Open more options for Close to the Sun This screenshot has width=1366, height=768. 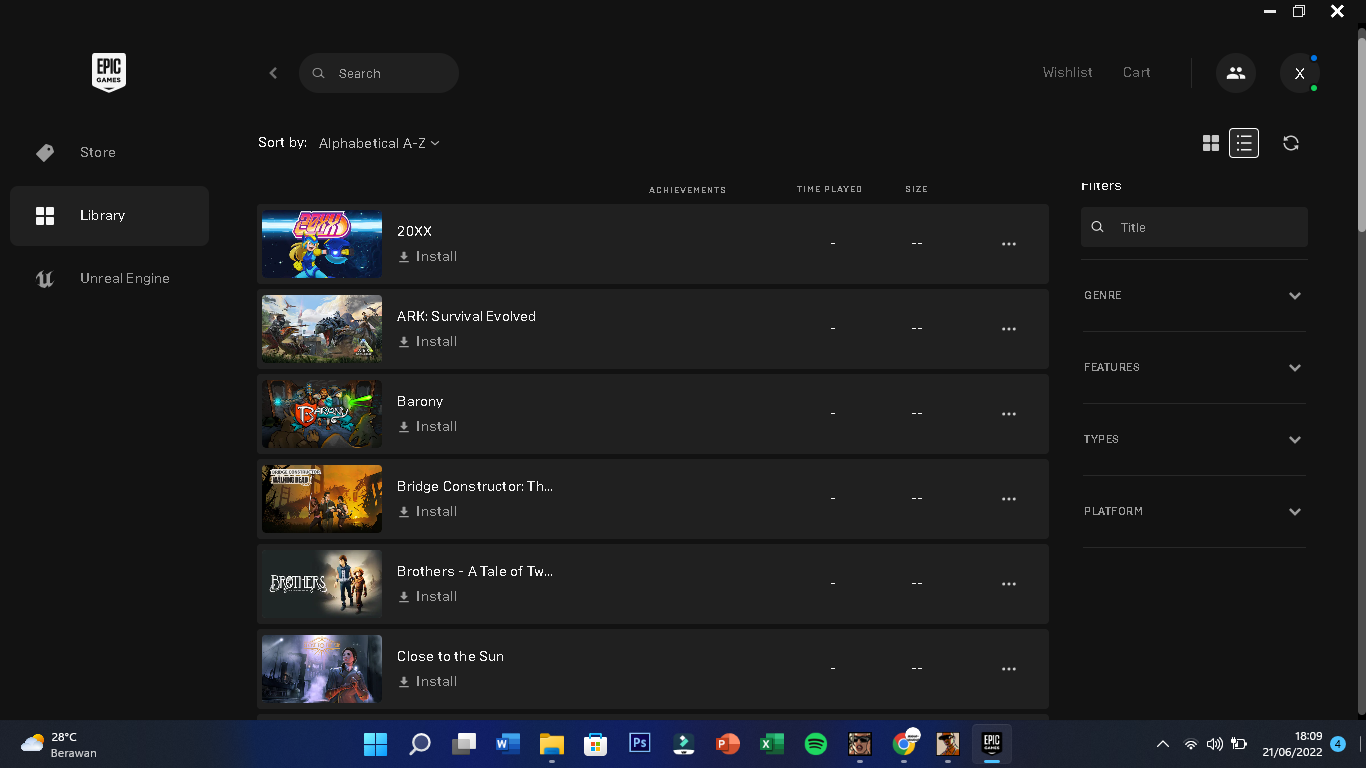pyautogui.click(x=1009, y=669)
